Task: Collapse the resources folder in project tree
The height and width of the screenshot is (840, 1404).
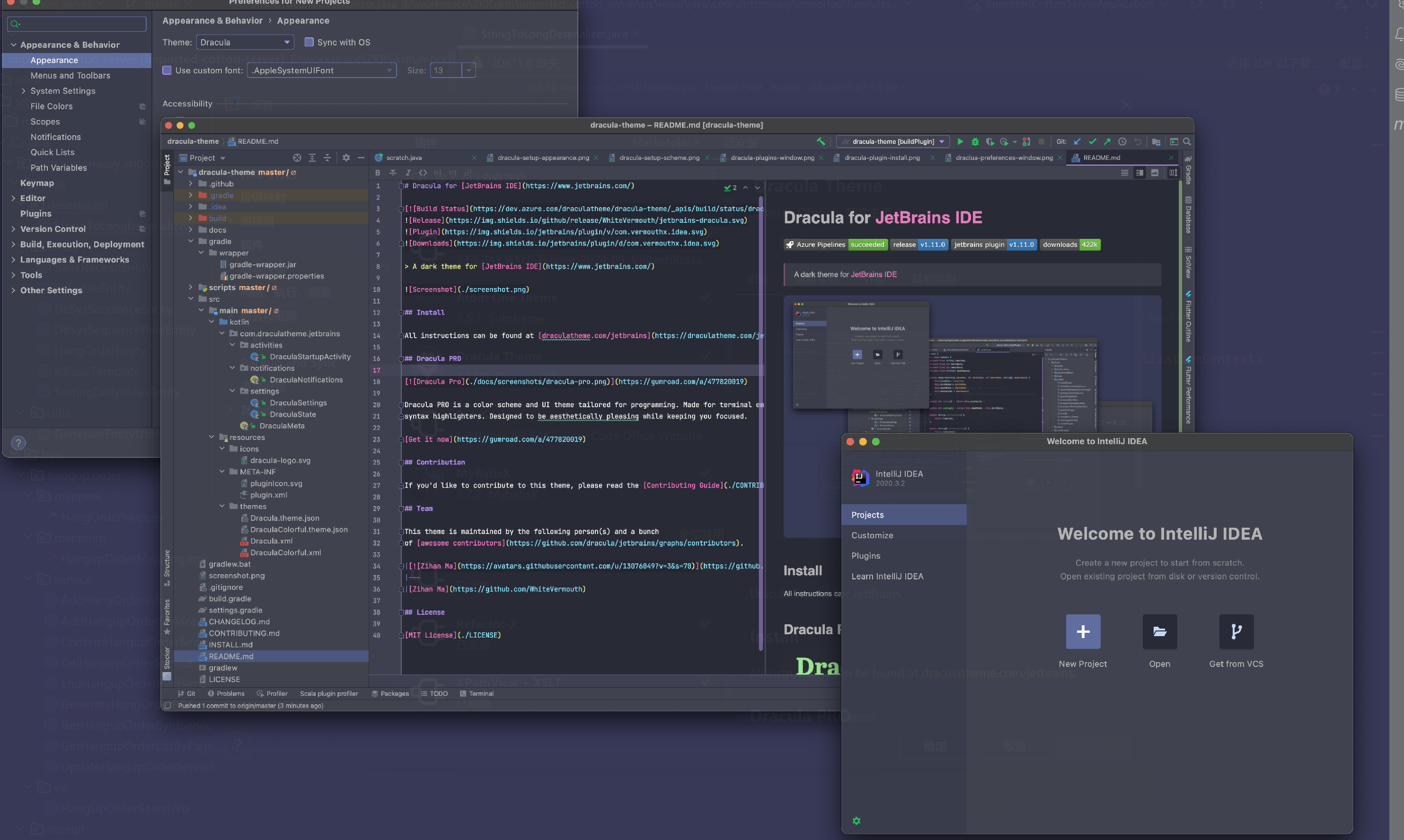Action: point(212,437)
